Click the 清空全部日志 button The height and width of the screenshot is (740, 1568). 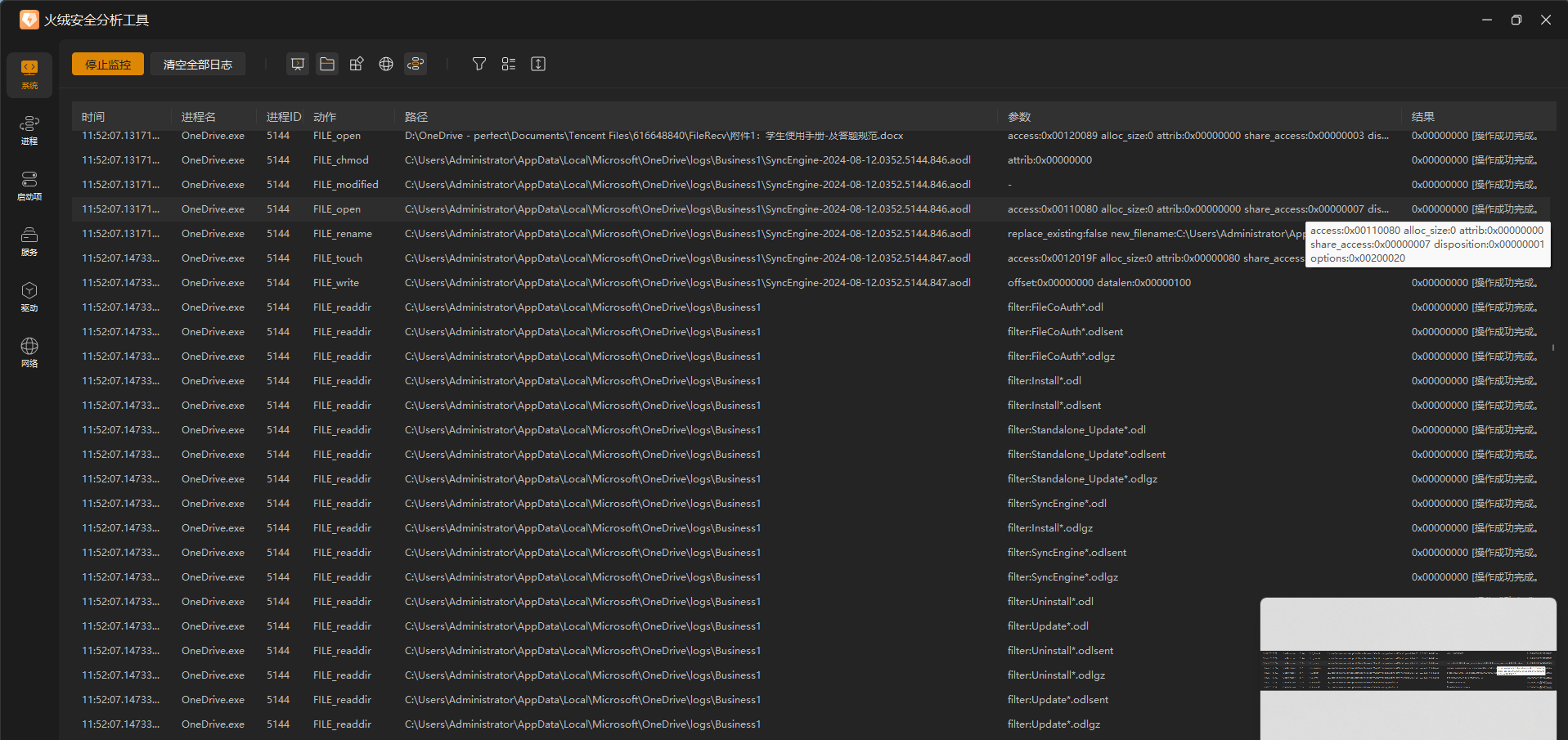(198, 64)
